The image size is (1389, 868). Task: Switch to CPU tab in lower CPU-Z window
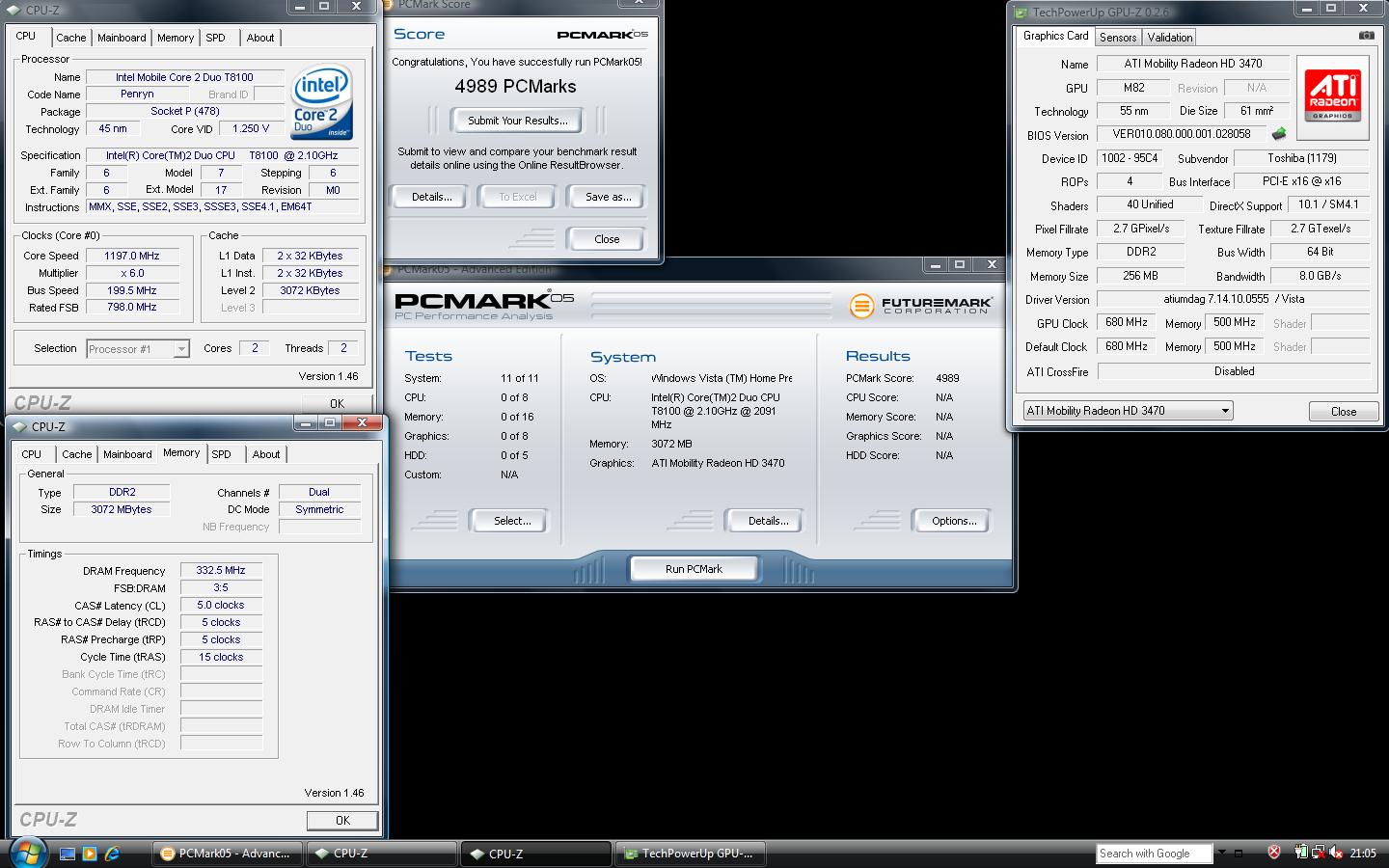[32, 454]
